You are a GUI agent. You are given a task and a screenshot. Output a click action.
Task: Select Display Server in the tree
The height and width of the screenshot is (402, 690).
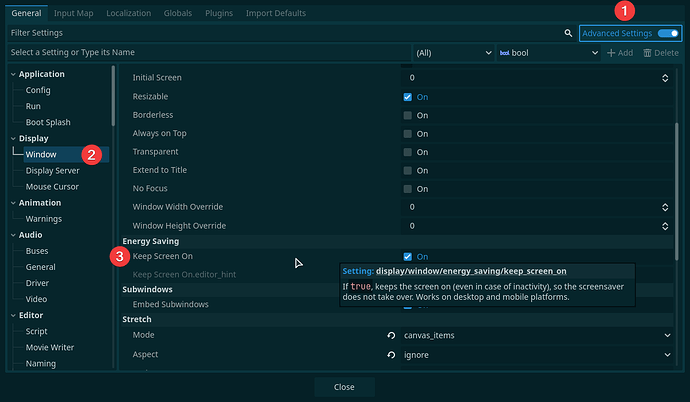click(x=52, y=171)
